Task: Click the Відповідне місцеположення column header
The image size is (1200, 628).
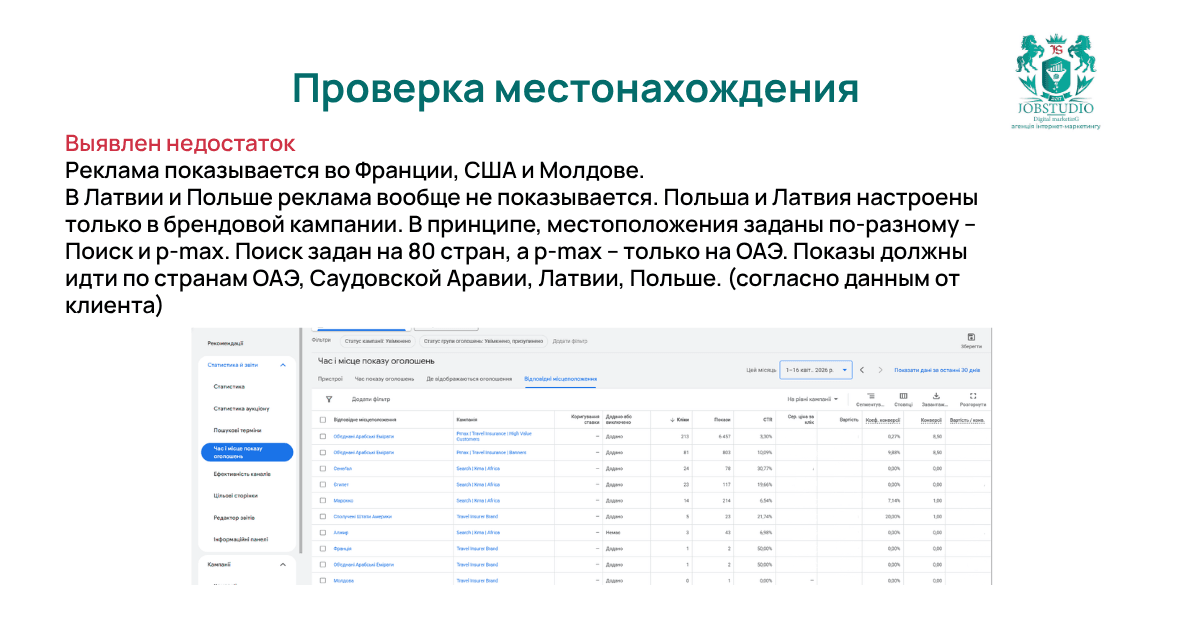Action: tap(365, 419)
